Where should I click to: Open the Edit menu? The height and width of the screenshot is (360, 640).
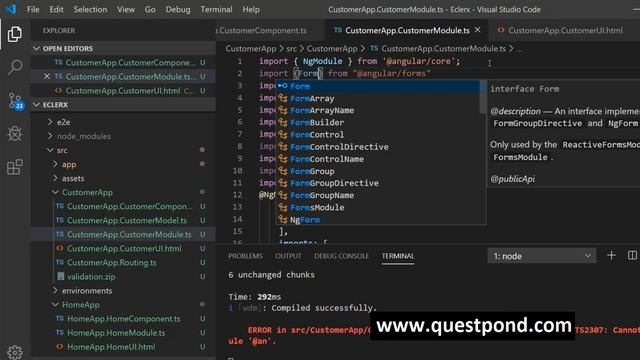click(56, 9)
